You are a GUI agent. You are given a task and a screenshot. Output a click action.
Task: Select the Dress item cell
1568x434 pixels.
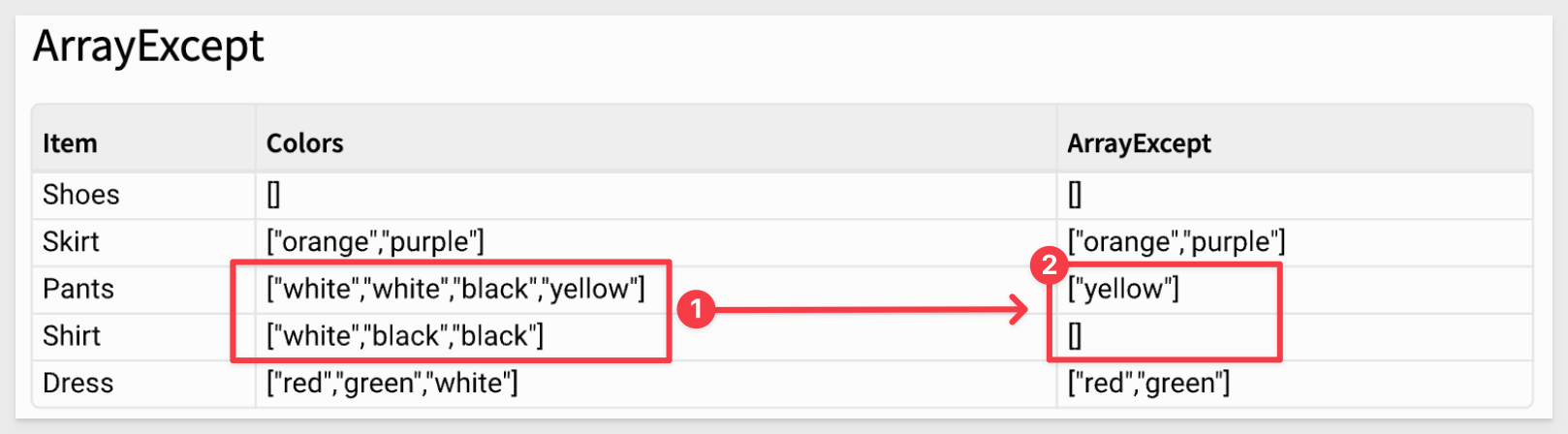(x=78, y=384)
